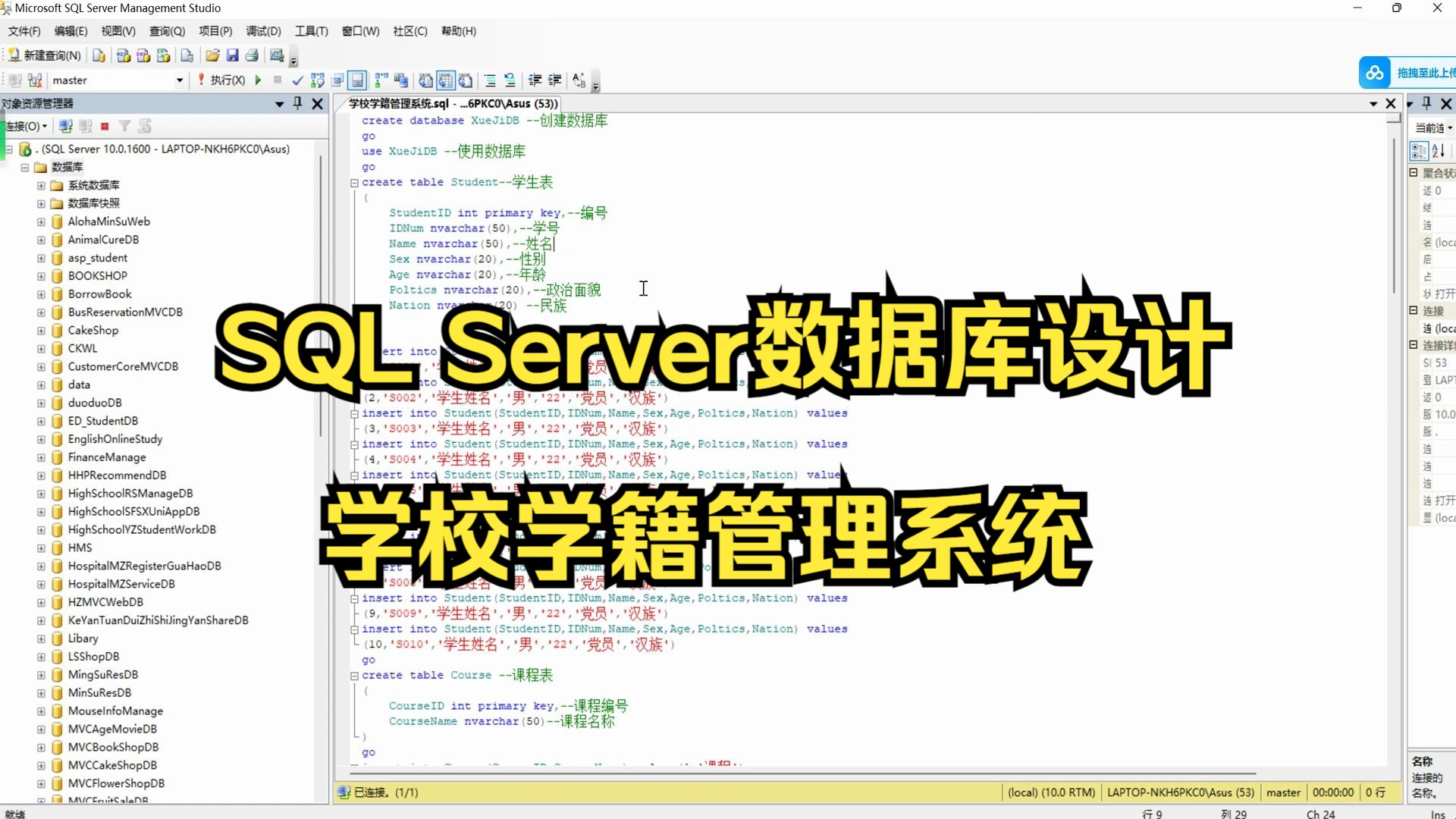Screen dimensions: 1456x819
Task: Close the Object Explorer panel
Action: point(318,103)
